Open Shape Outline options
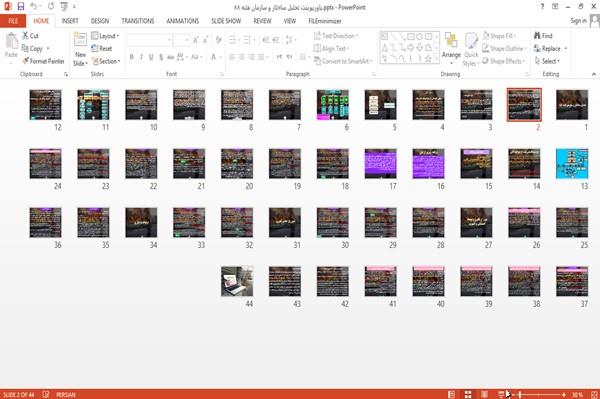Viewport: 600px width, 399px height. [504, 49]
